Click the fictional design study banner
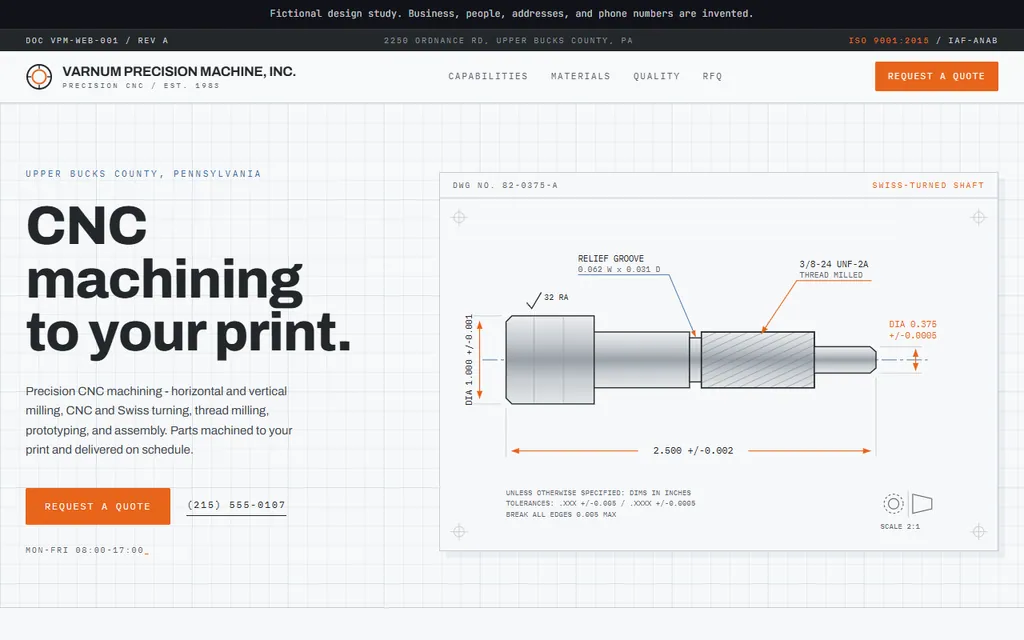Viewport: 1024px width, 640px height. click(x=511, y=14)
